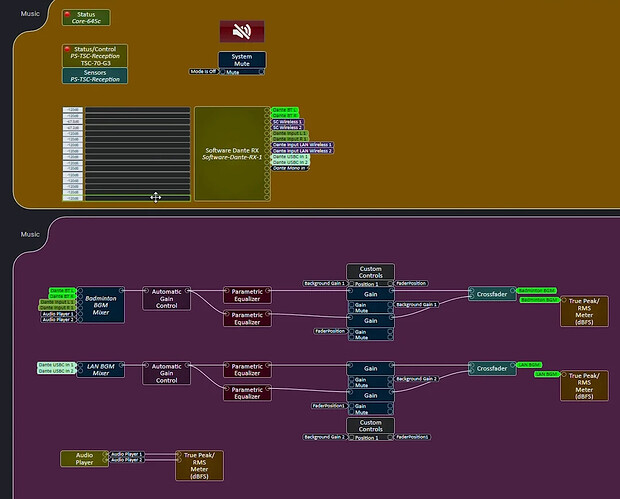The image size is (620, 499).
Task: Toggle the red speaker mute button
Action: 241,32
